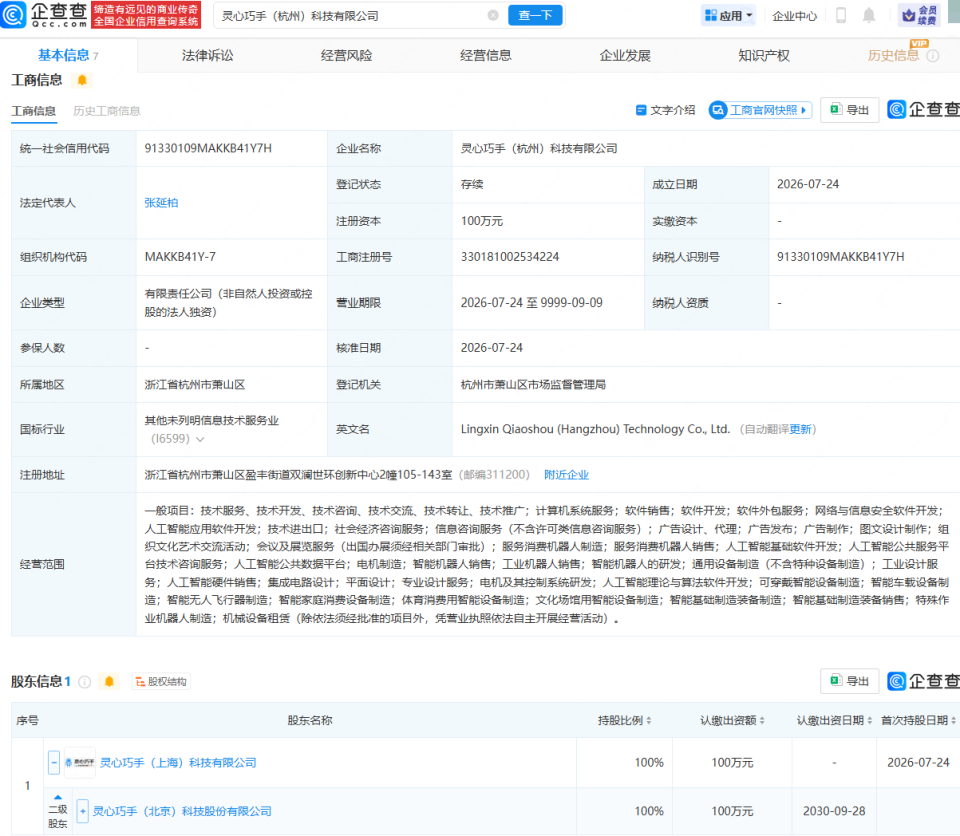Collapse the 二级股东 arrow

[58, 797]
